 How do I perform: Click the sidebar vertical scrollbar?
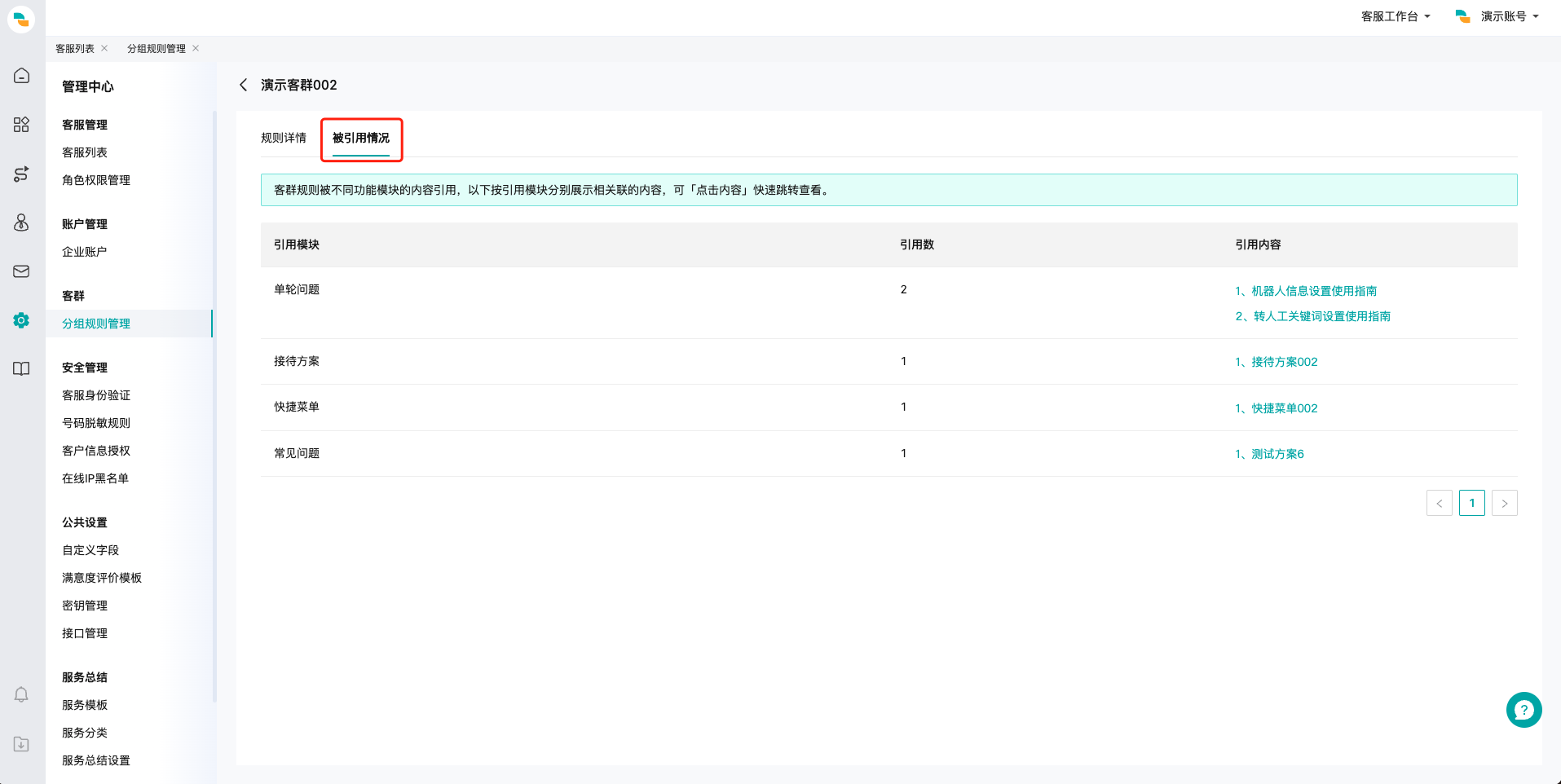[214, 406]
